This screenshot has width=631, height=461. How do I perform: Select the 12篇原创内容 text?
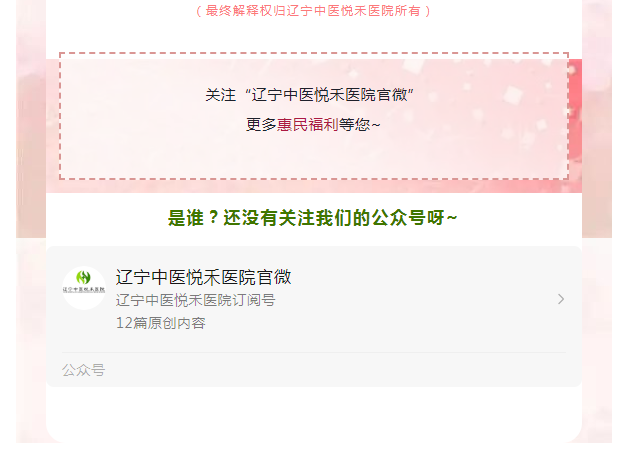[x=161, y=323]
